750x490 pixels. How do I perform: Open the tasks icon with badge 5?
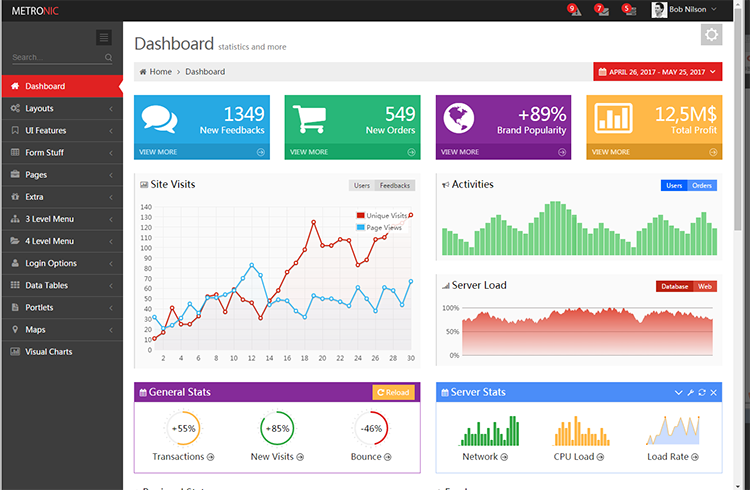click(x=628, y=10)
